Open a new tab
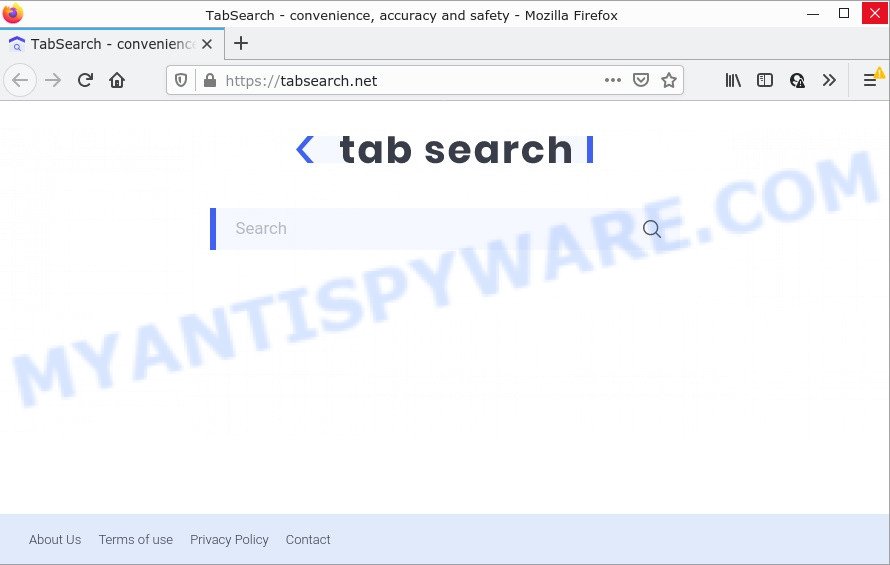The width and height of the screenshot is (890, 565). 241,43
